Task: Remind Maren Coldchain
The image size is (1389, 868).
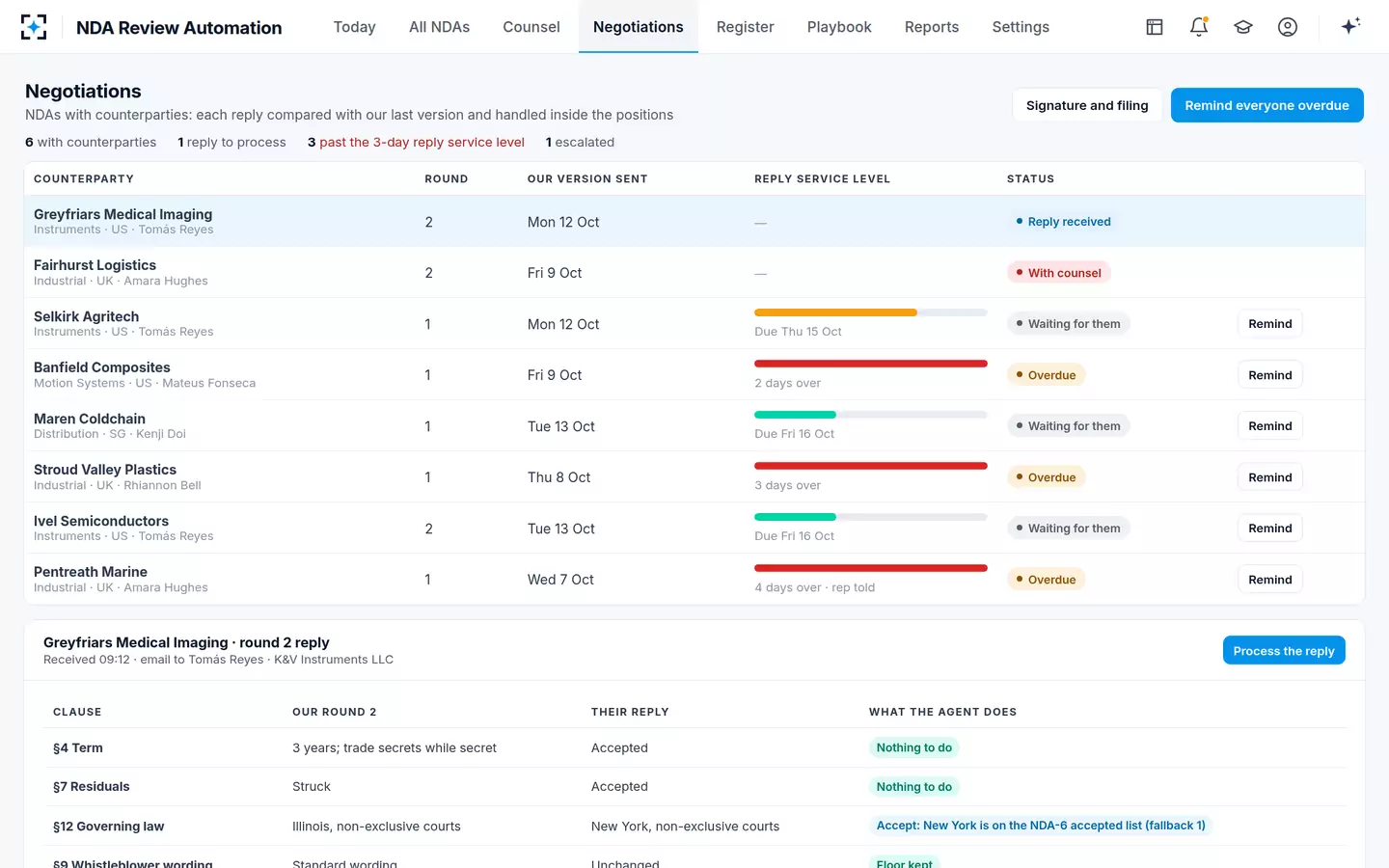Action: [1270, 426]
